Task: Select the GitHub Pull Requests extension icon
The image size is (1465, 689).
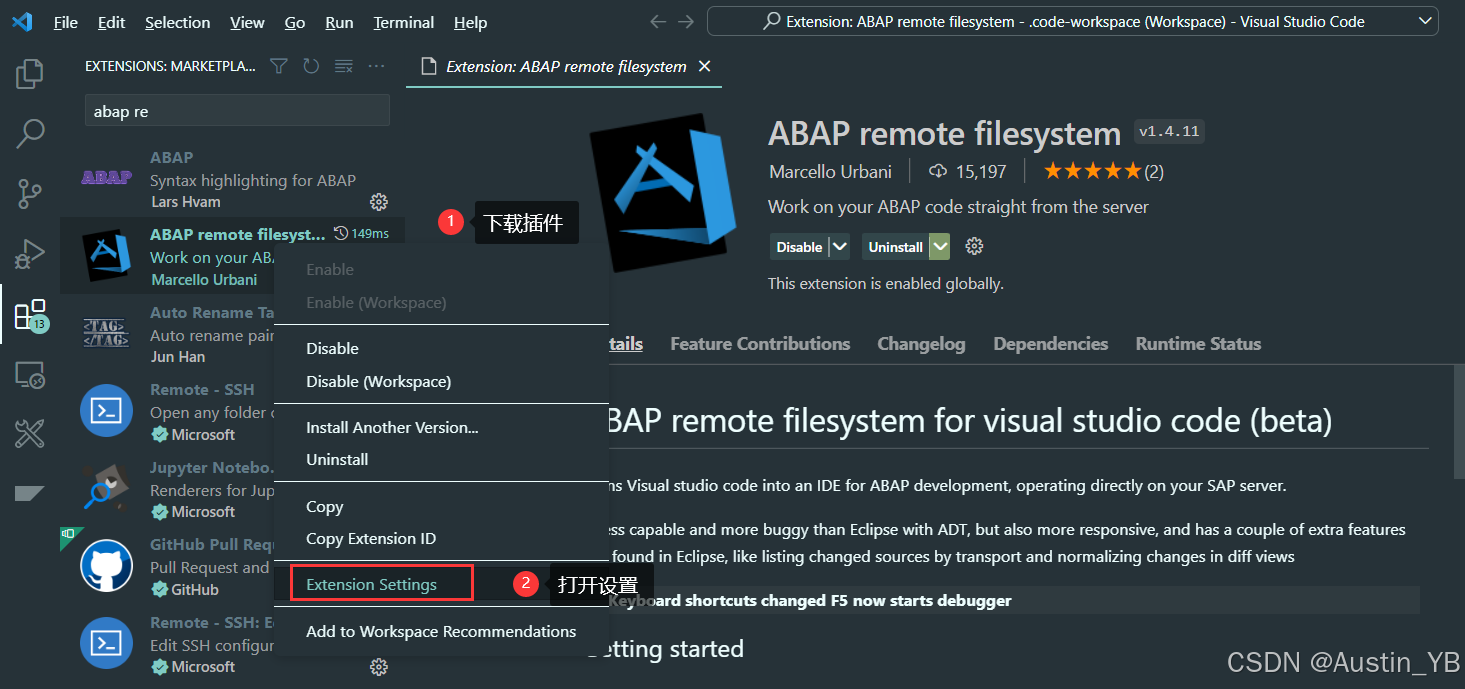Action: (106, 566)
